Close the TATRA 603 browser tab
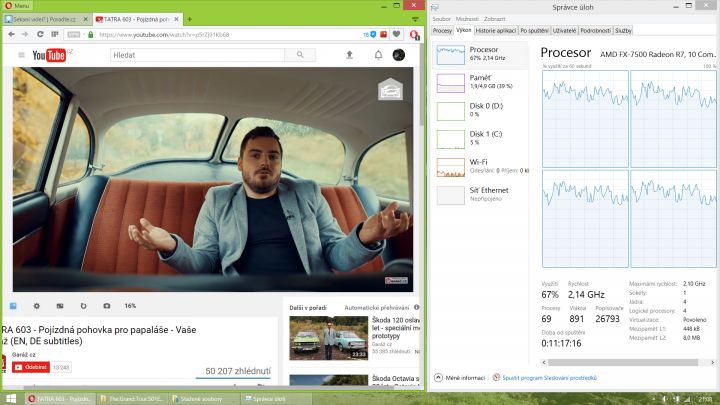Viewport: 720px width, 405px height. [x=176, y=19]
